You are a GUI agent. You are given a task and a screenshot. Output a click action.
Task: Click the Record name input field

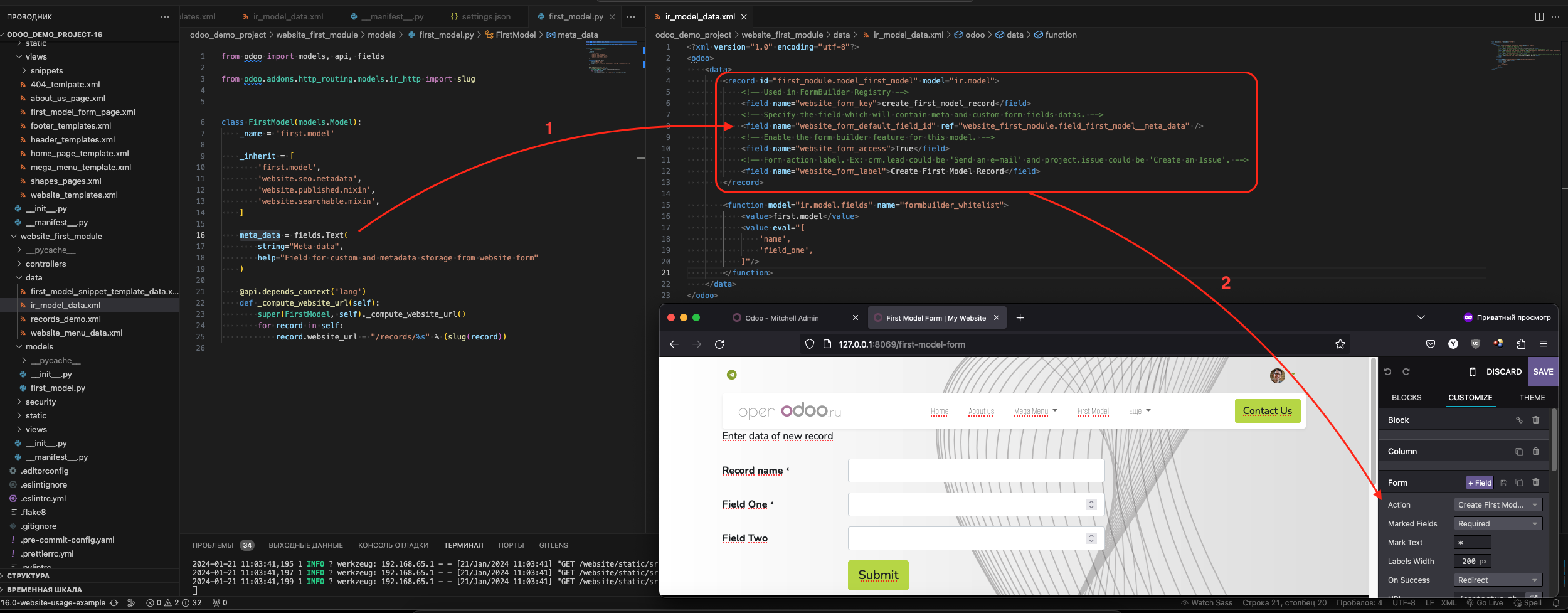coord(976,471)
